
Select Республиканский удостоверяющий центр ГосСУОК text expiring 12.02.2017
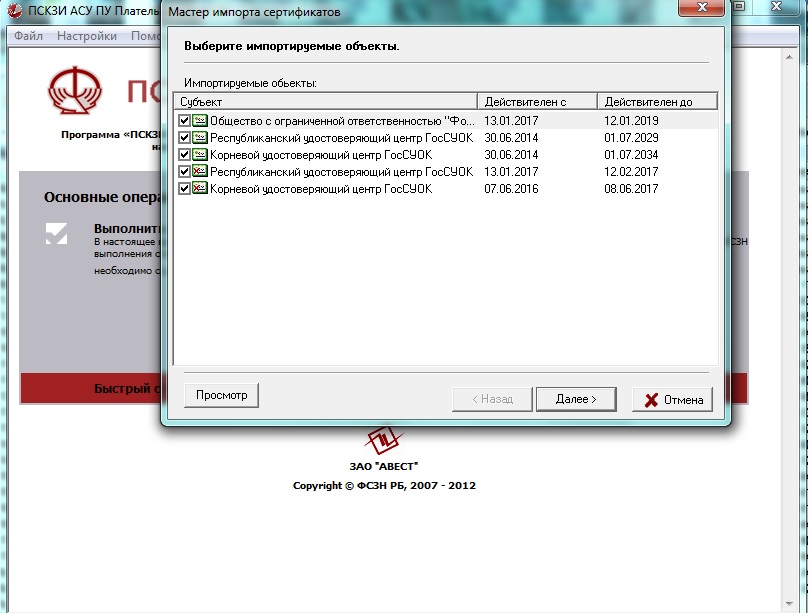pyautogui.click(x=341, y=172)
